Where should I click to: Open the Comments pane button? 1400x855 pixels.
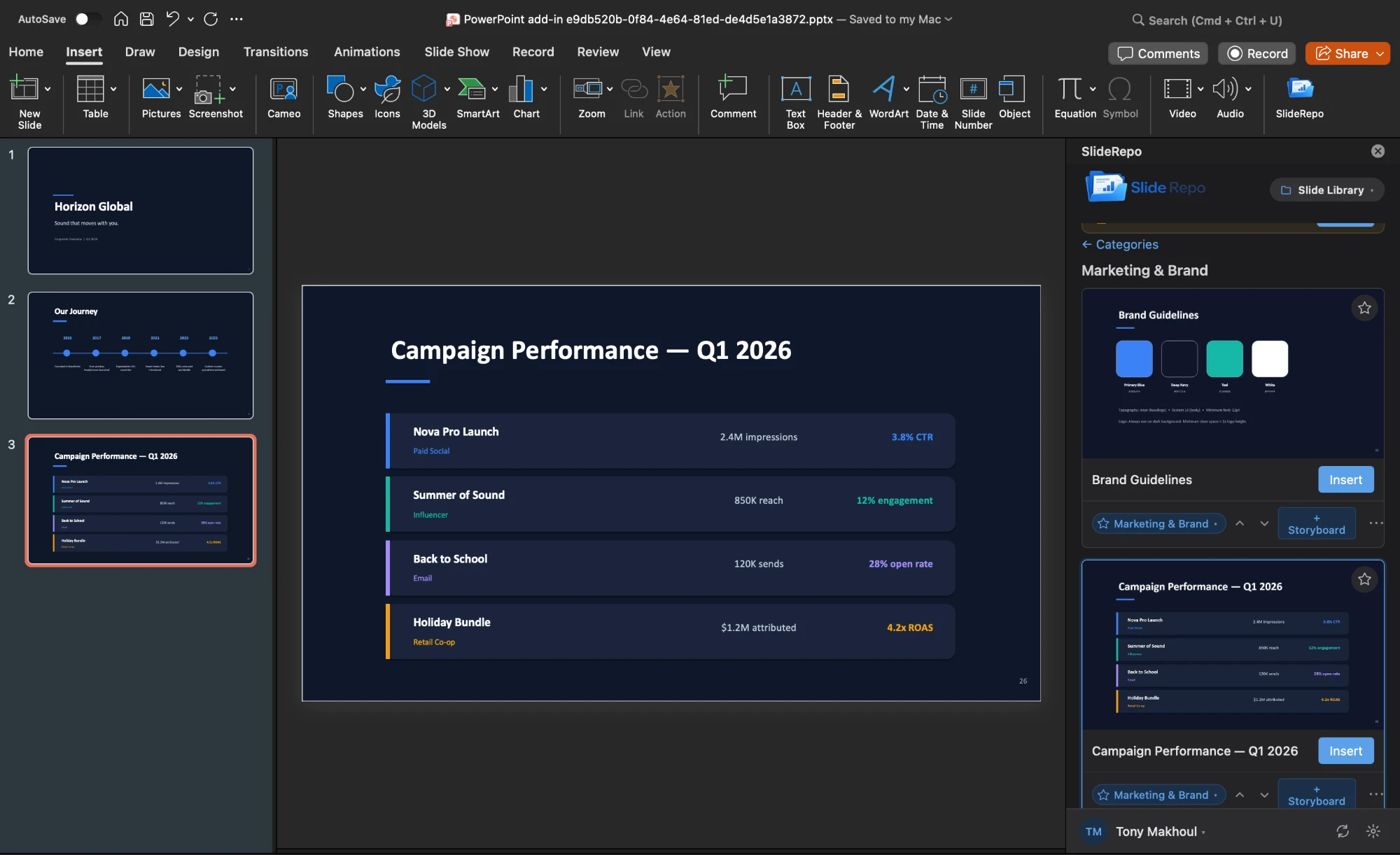point(1158,53)
